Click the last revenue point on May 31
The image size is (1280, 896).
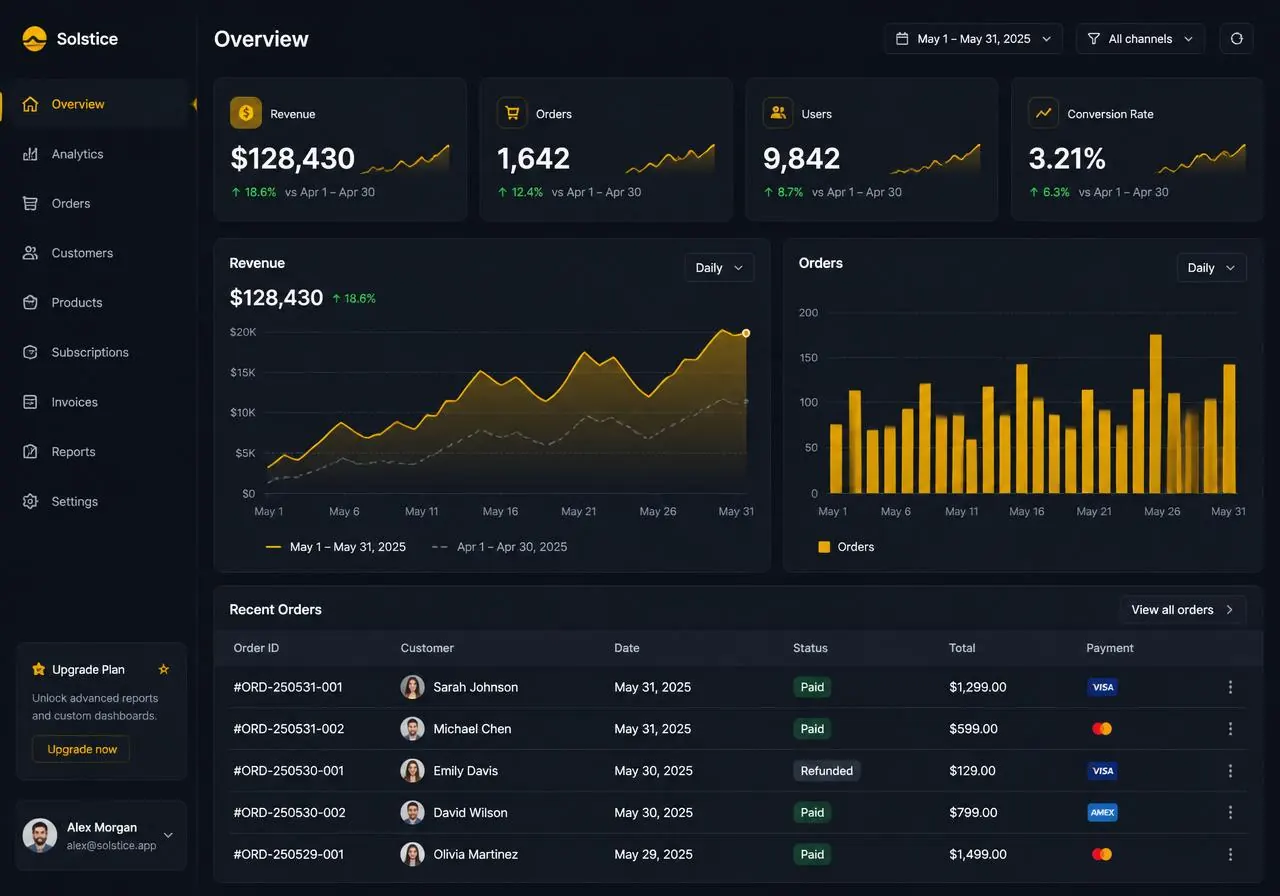point(746,333)
